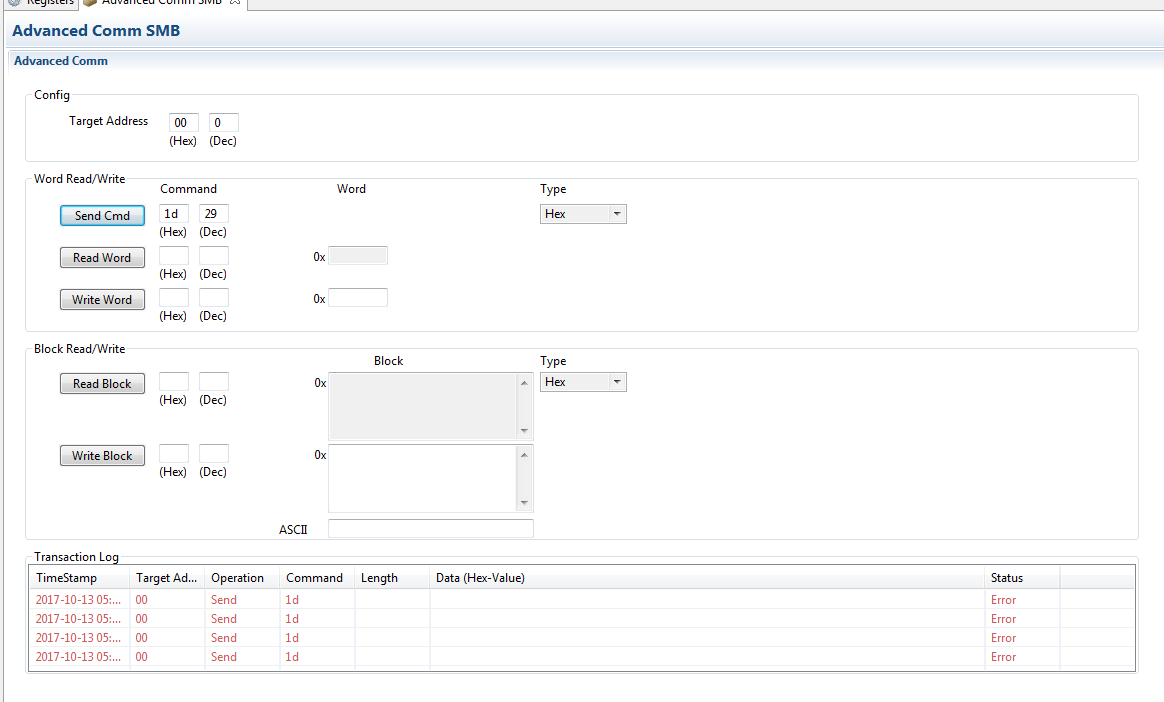This screenshot has height=702, width=1164.
Task: Click the Target Ad... column header
Action: point(167,578)
